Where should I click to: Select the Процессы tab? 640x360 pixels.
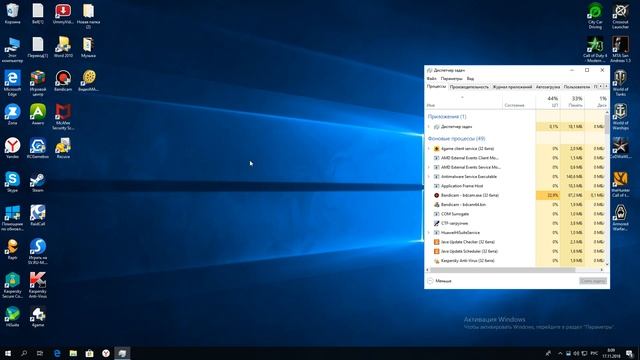[x=436, y=87]
